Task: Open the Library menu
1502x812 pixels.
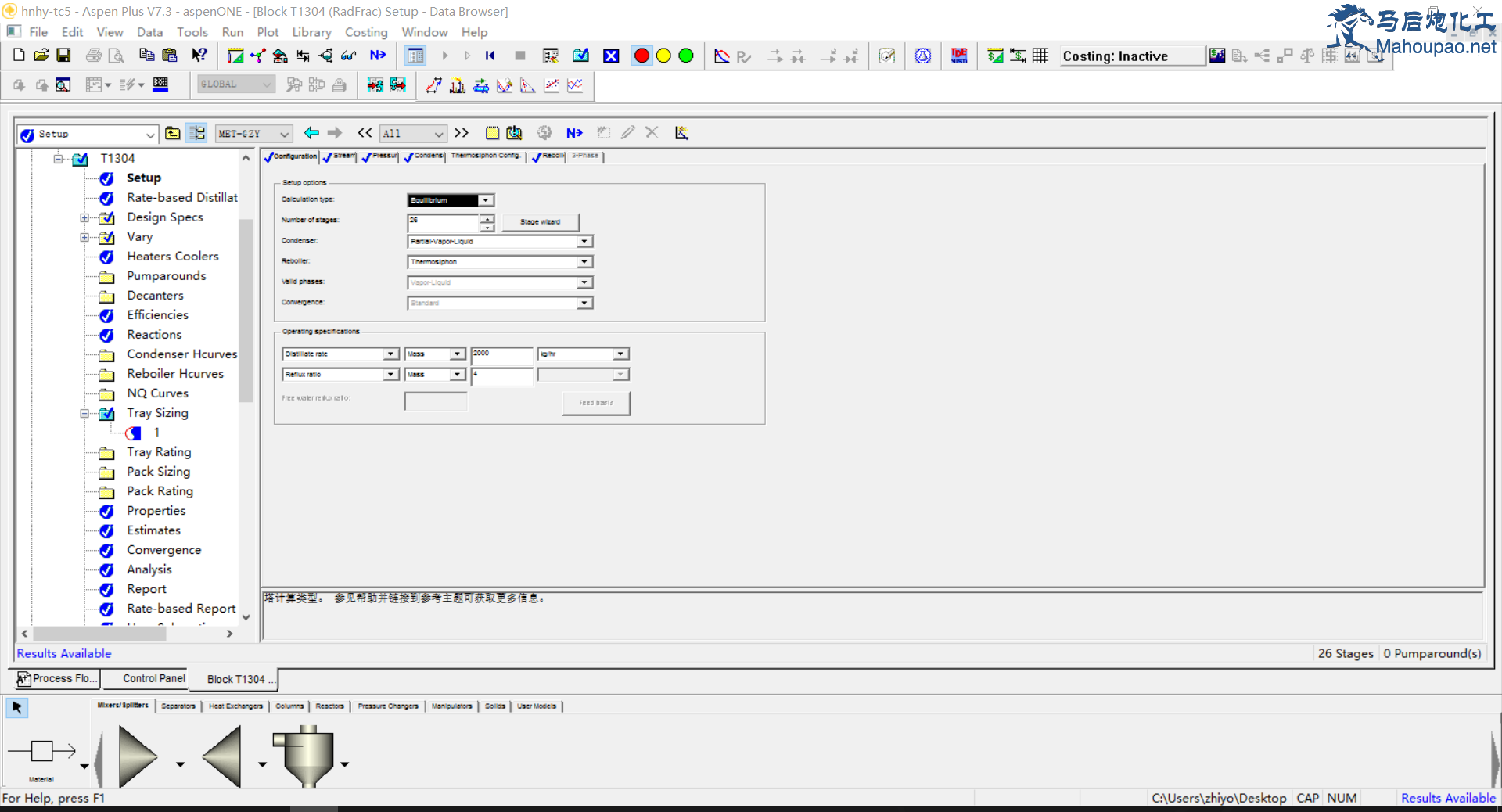Action: 311,32
